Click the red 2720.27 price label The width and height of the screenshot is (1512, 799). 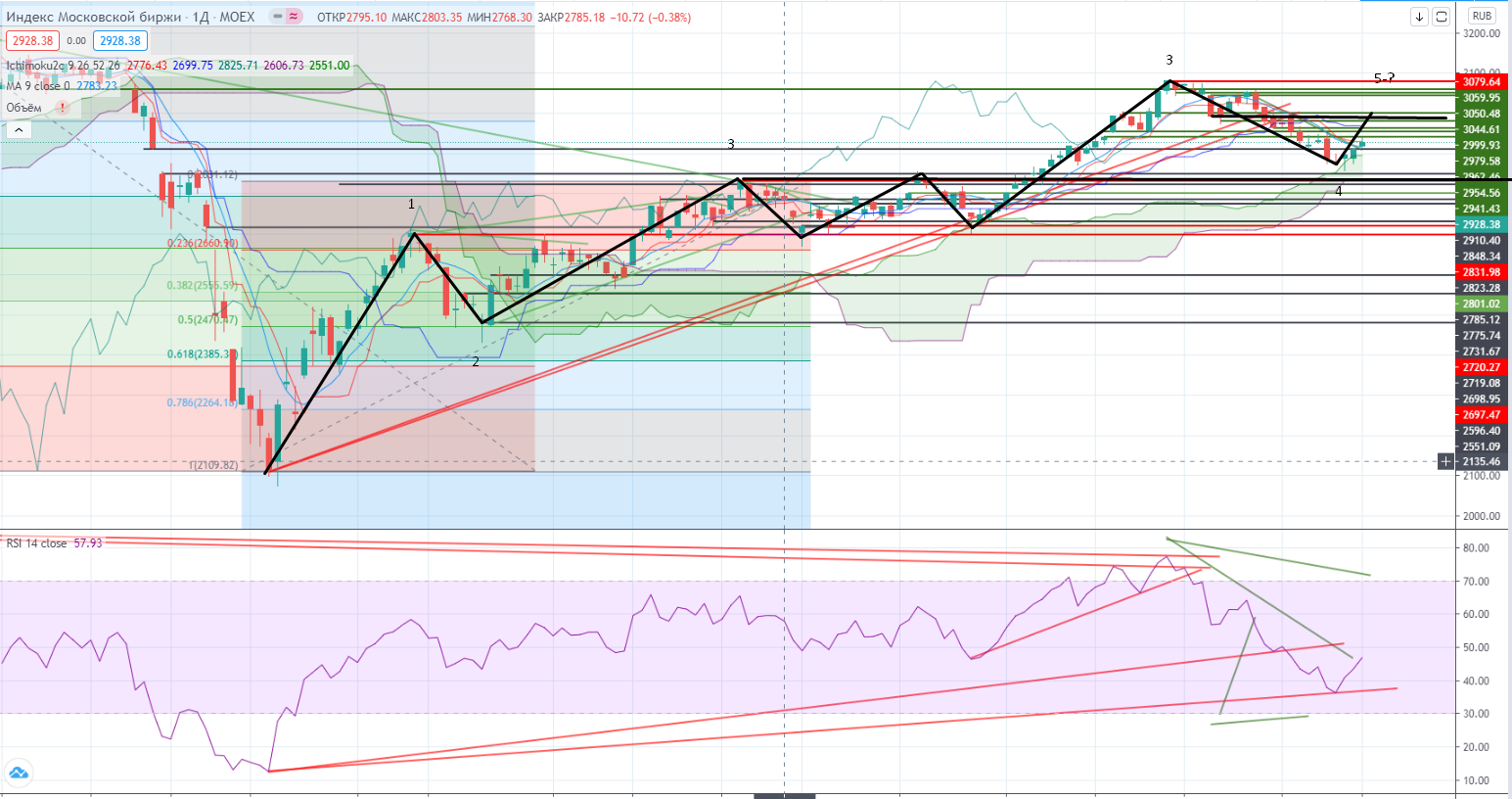point(1482,367)
